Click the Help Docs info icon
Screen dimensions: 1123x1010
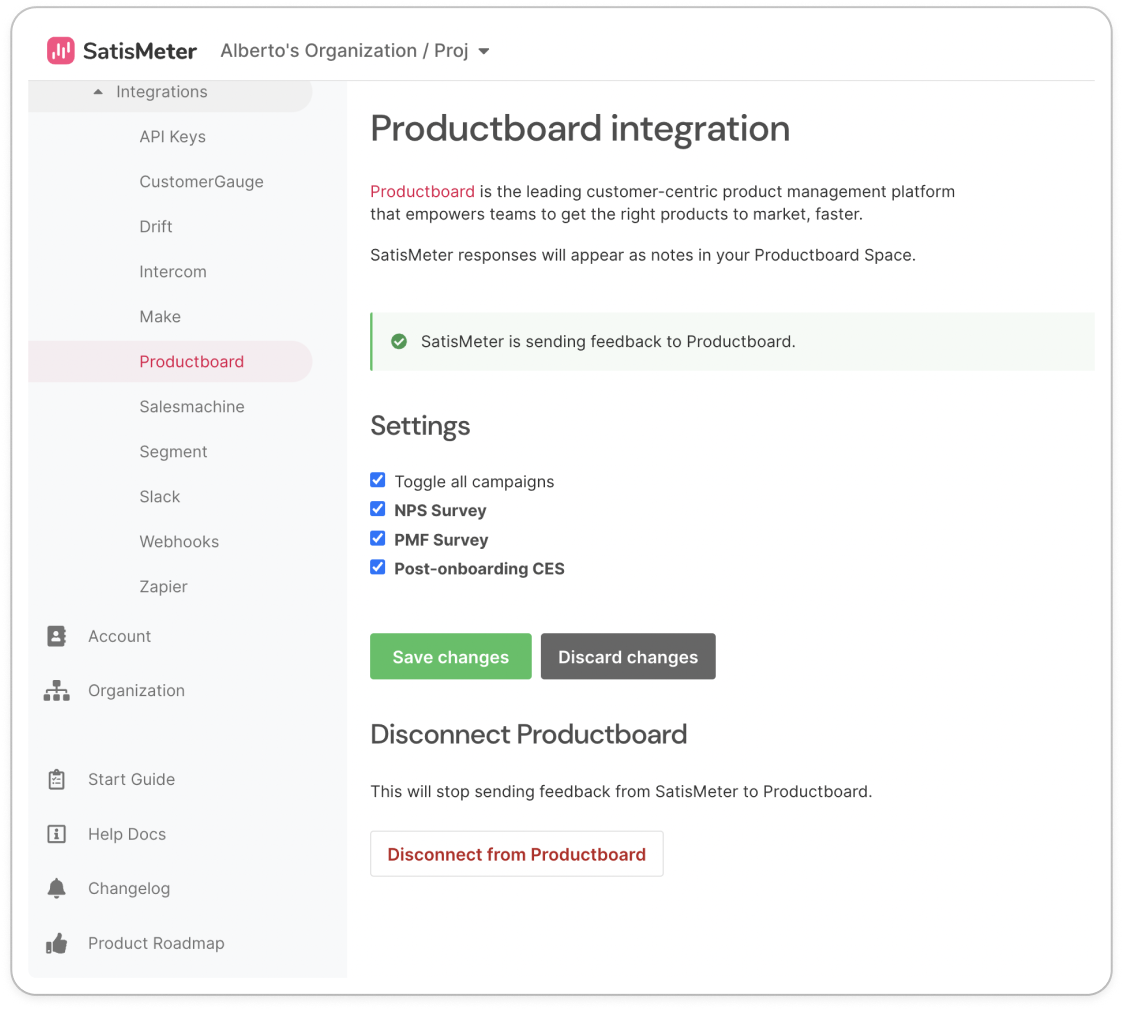click(x=57, y=834)
